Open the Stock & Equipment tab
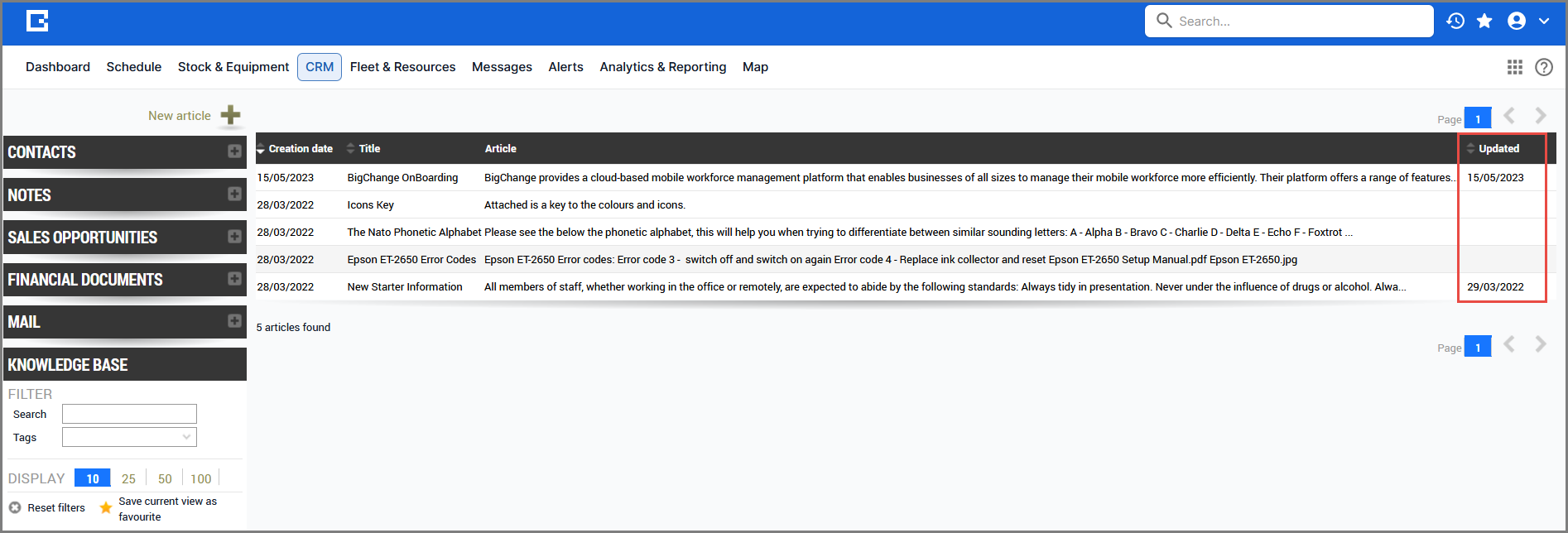 tap(233, 67)
